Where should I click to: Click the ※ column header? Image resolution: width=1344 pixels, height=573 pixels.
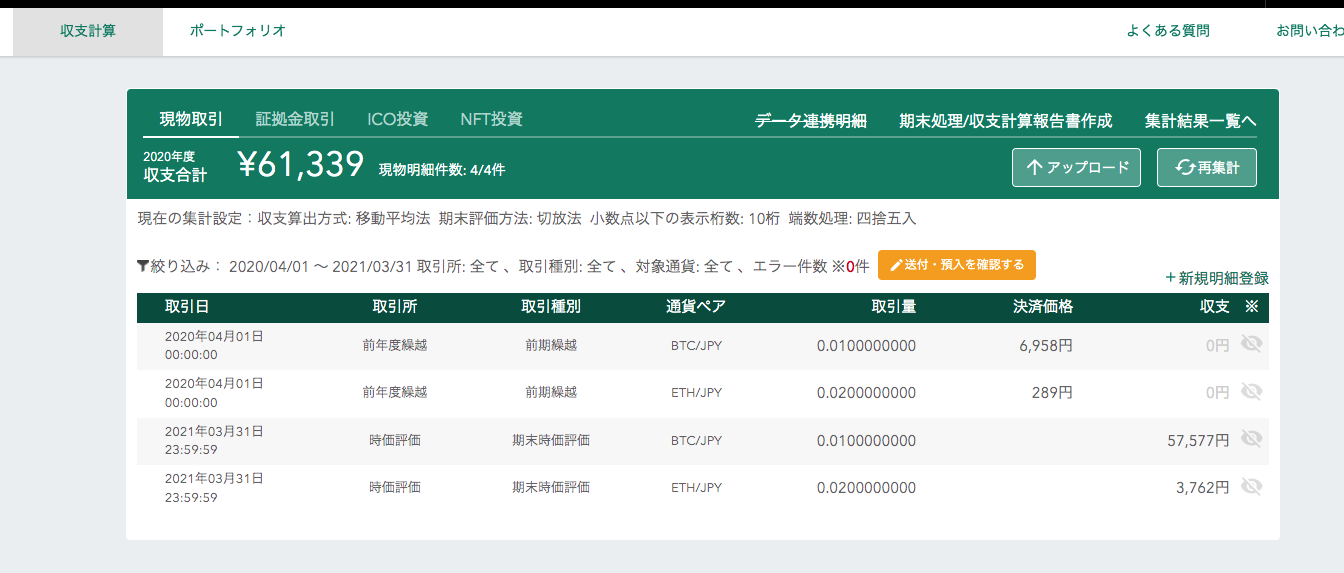tap(1251, 307)
